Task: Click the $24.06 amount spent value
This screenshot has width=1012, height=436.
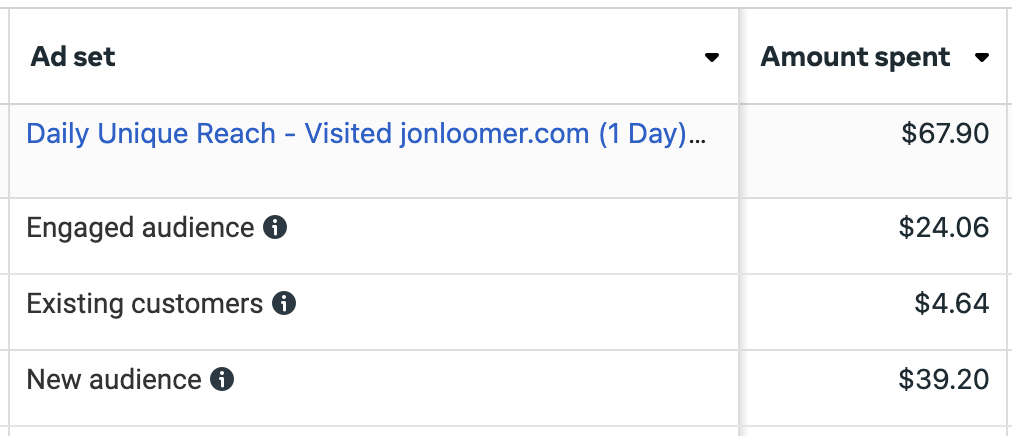Action: tap(944, 228)
